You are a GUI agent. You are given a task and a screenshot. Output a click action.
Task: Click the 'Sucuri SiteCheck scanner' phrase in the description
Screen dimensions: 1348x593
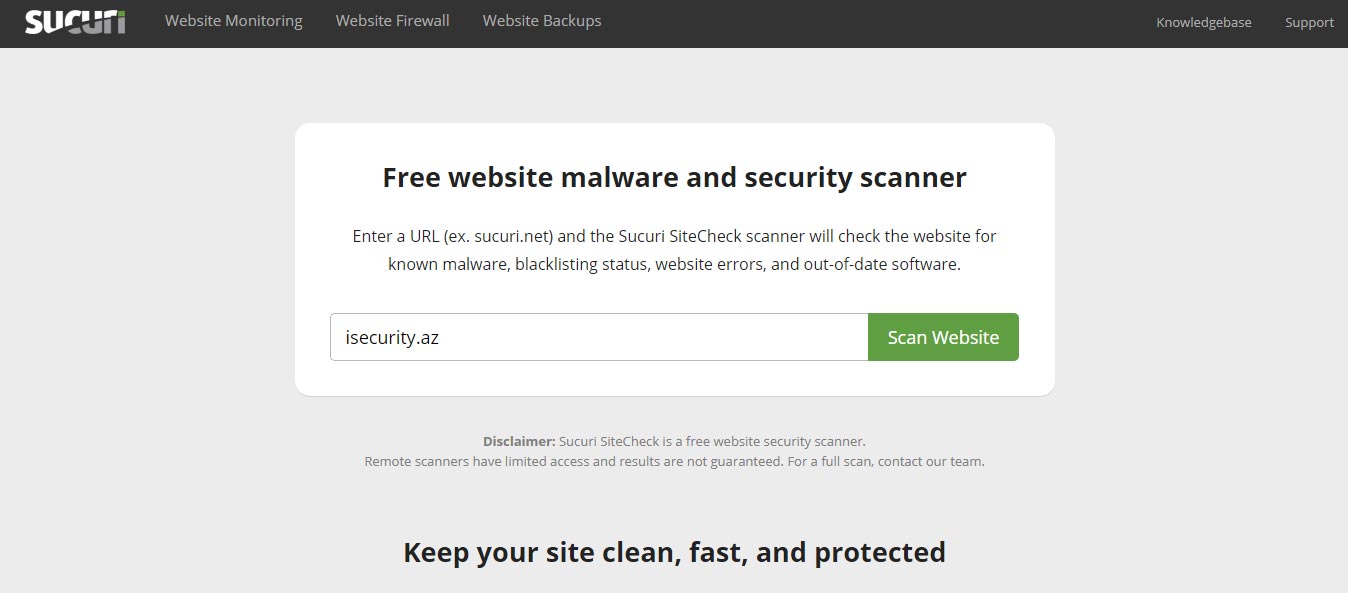[x=693, y=237]
